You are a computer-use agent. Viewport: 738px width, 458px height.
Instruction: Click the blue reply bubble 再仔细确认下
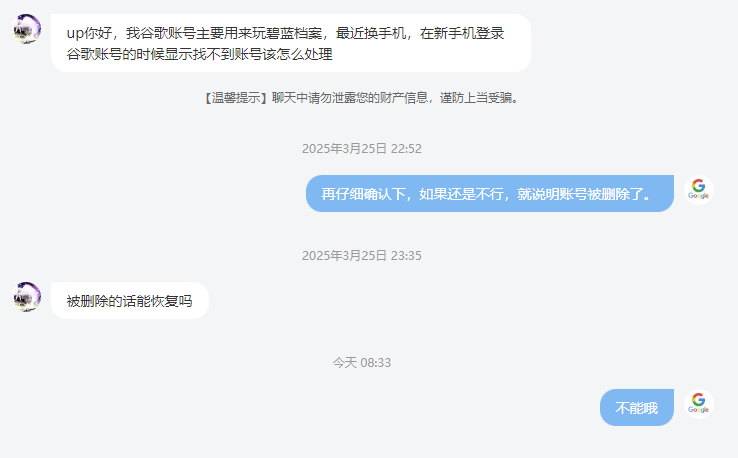tap(489, 193)
